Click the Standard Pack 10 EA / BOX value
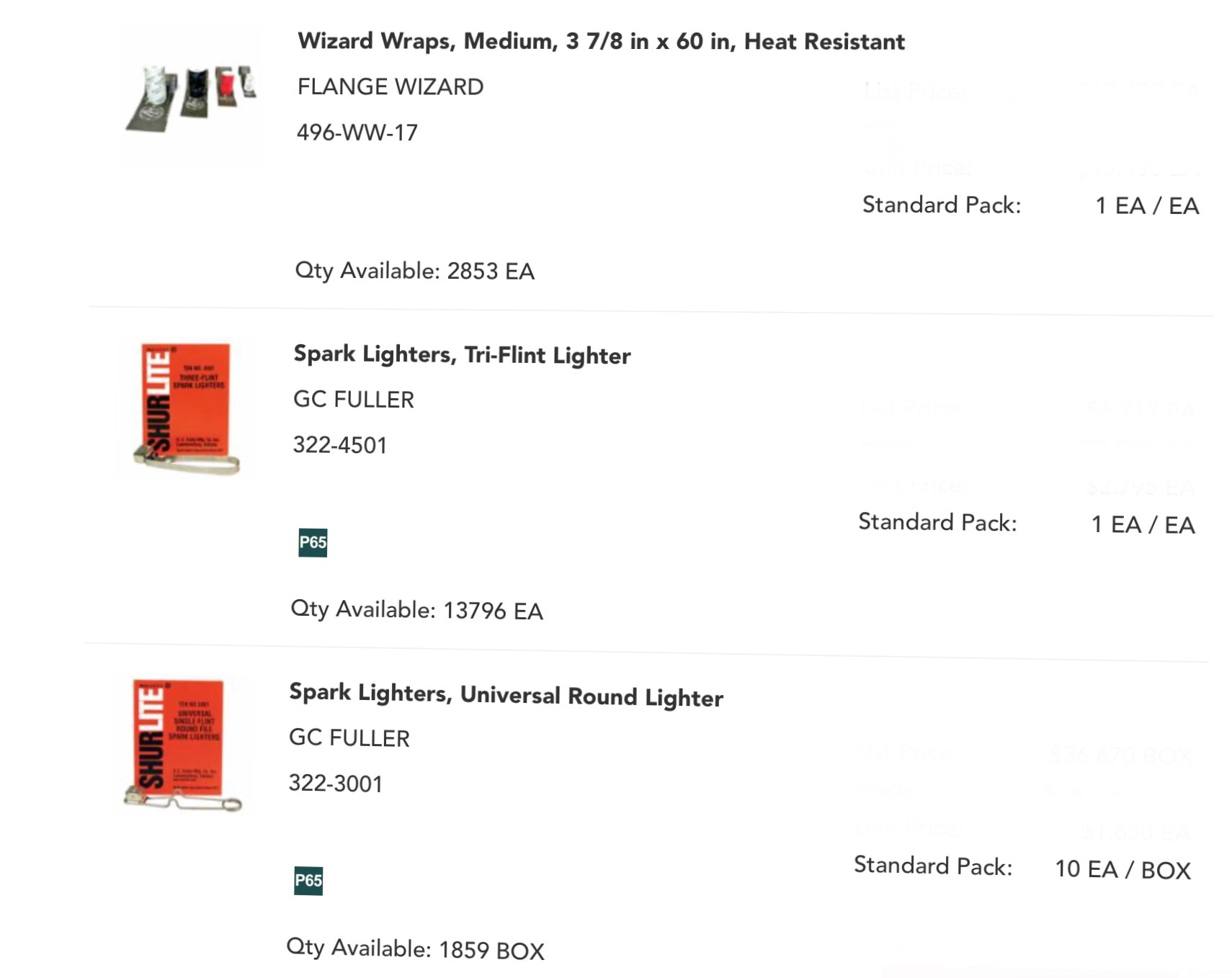1232x978 pixels. click(1122, 869)
